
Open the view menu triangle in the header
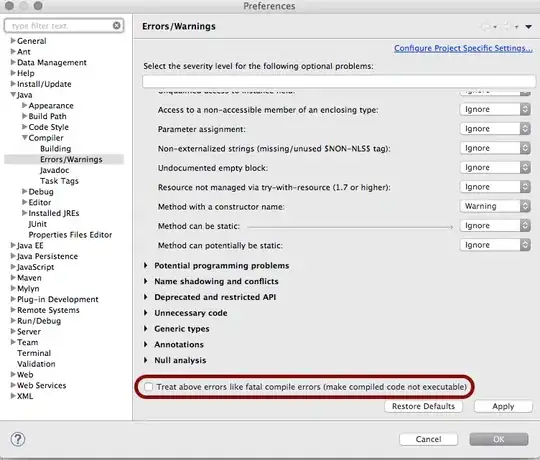(x=528, y=27)
